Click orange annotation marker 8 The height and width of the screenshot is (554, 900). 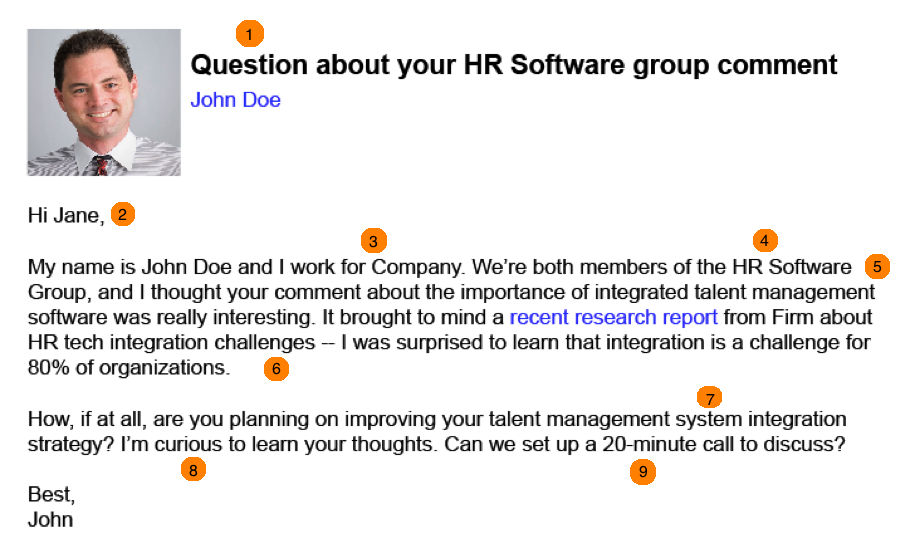[193, 470]
